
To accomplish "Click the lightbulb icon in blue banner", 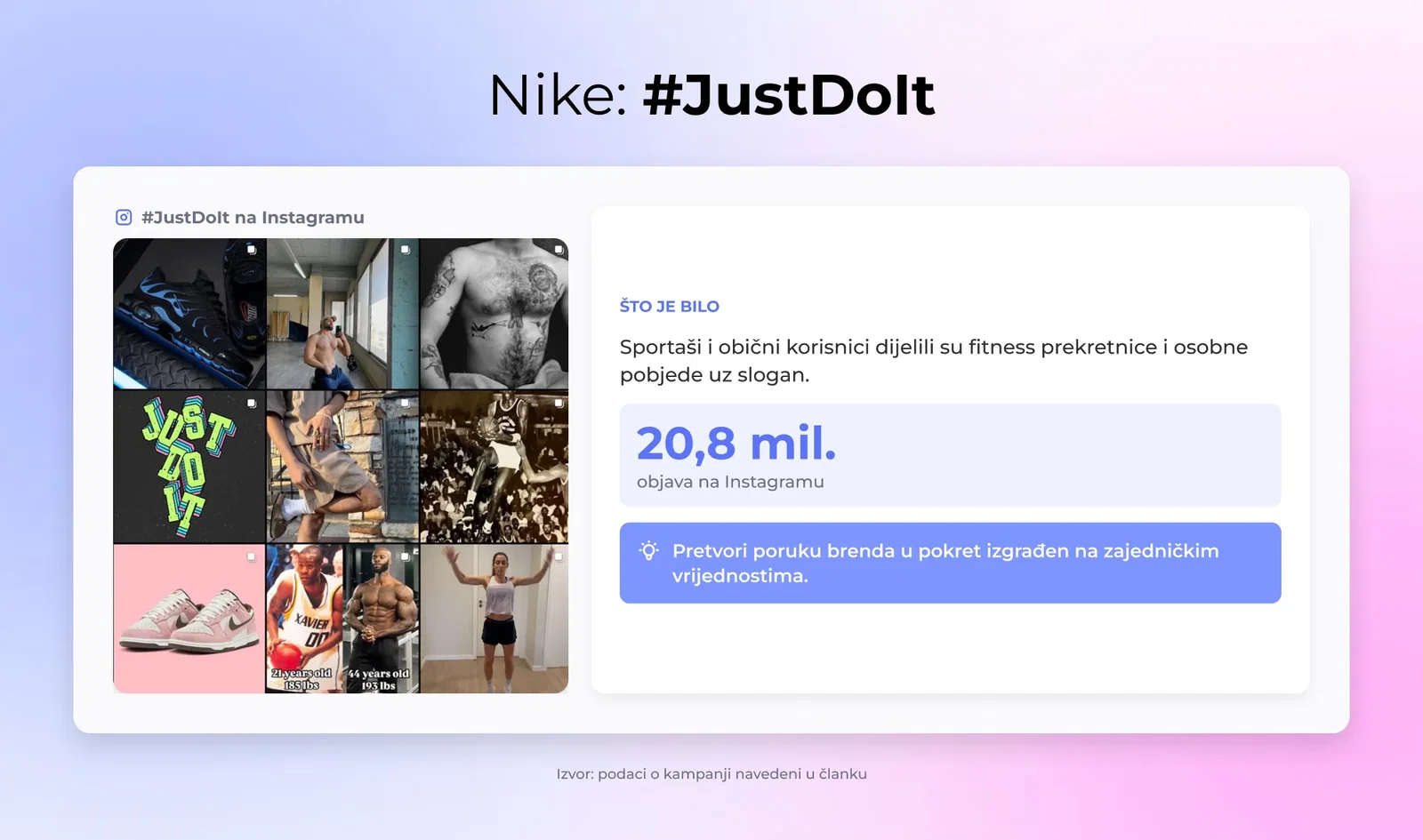I will pyautogui.click(x=648, y=551).
